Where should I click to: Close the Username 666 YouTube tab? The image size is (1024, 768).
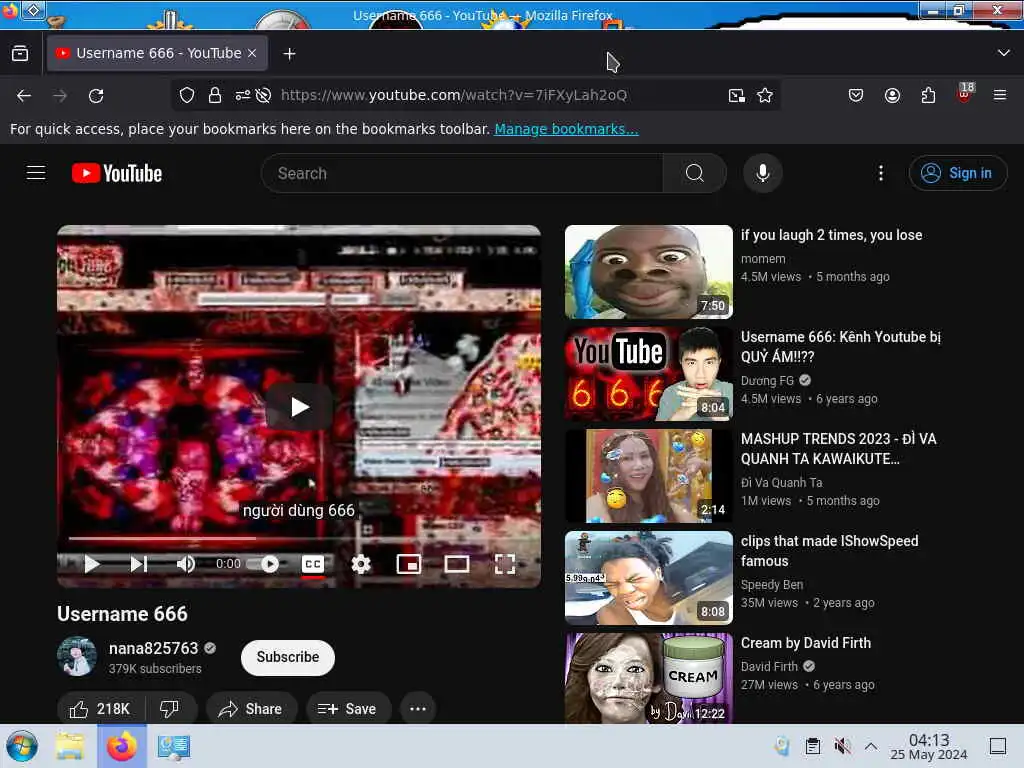pyautogui.click(x=252, y=54)
